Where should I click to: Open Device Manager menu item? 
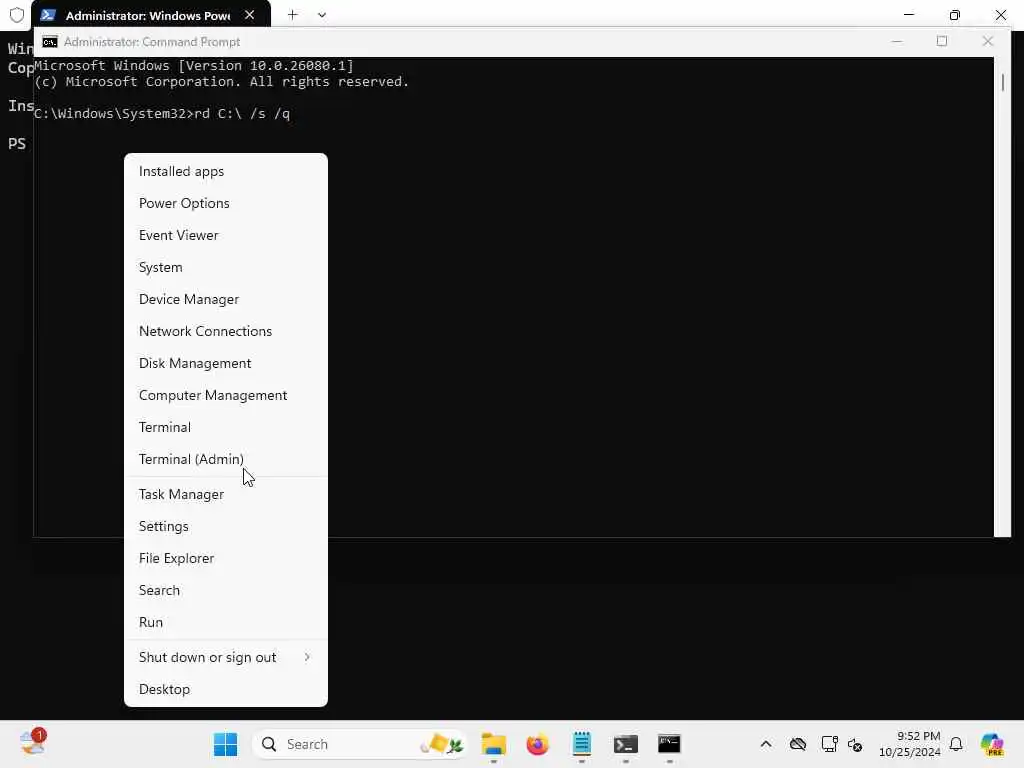tap(225, 299)
